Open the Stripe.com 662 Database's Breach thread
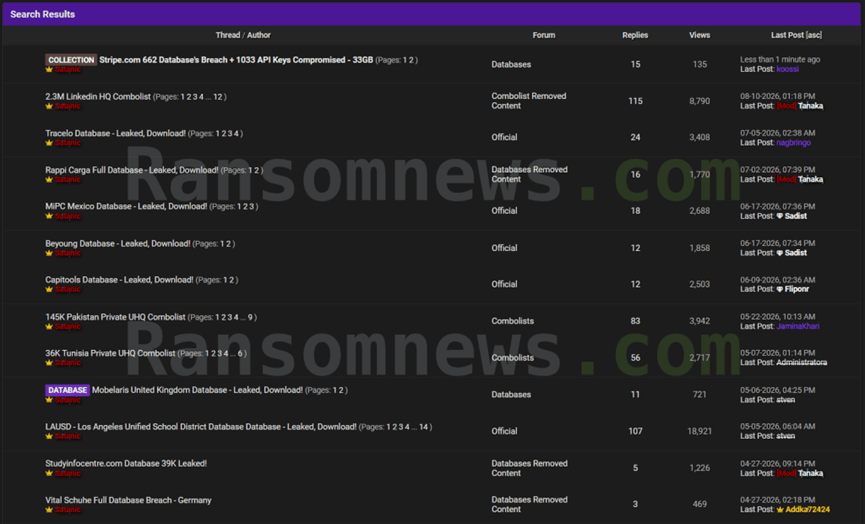Screen dimensions: 865x524 click(236, 60)
